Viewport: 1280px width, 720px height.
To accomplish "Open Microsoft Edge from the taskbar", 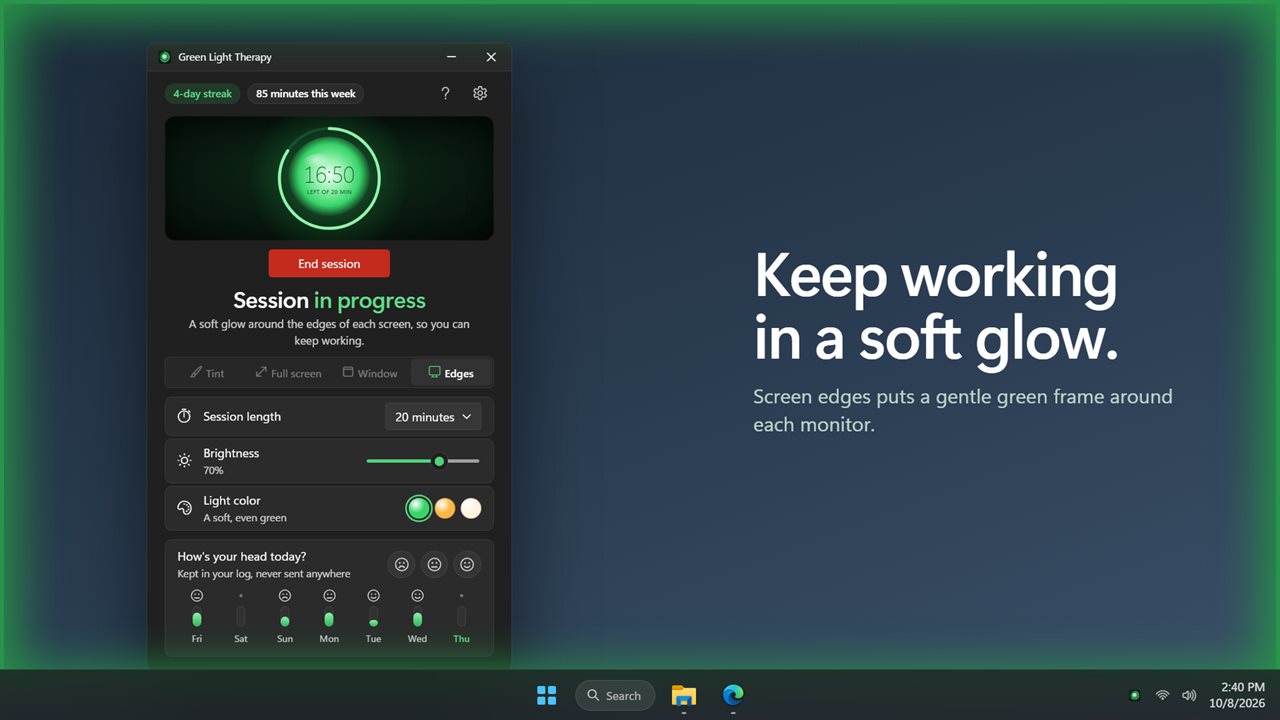I will 733,695.
